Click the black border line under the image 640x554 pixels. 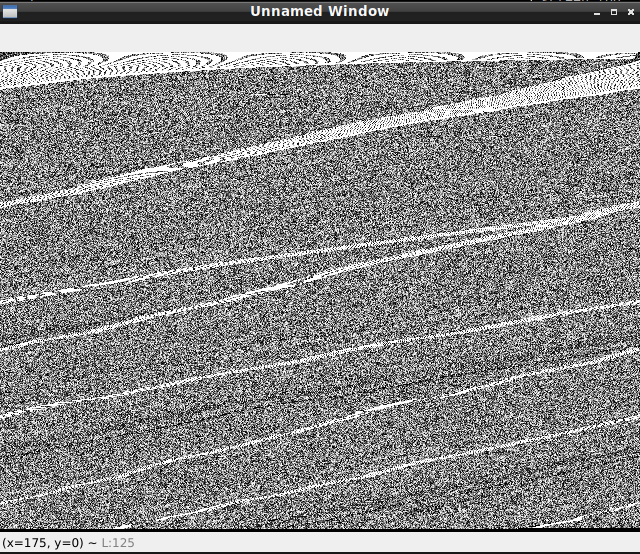pyautogui.click(x=320, y=529)
